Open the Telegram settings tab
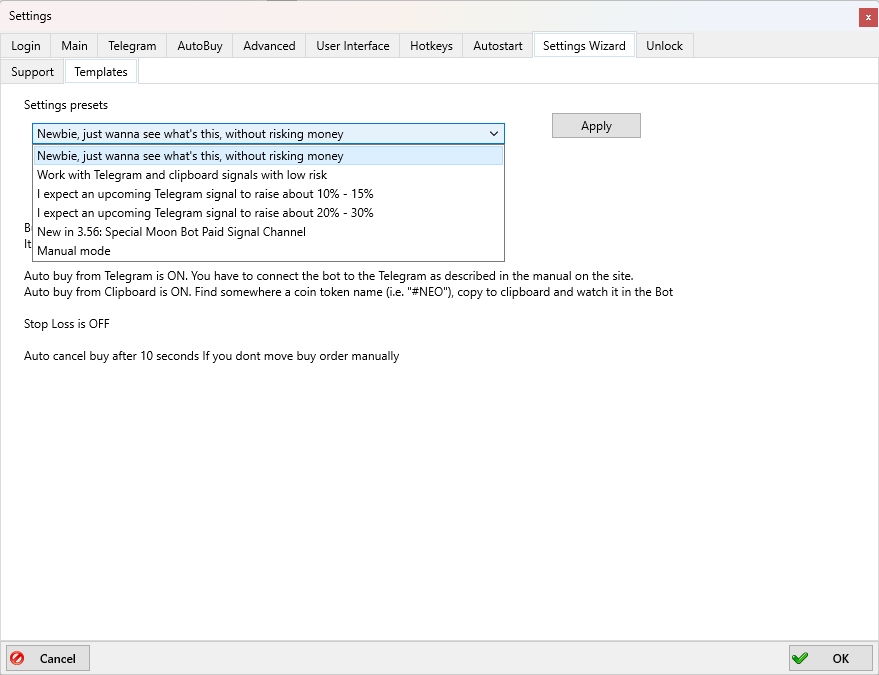This screenshot has height=675, width=879. pyautogui.click(x=132, y=46)
